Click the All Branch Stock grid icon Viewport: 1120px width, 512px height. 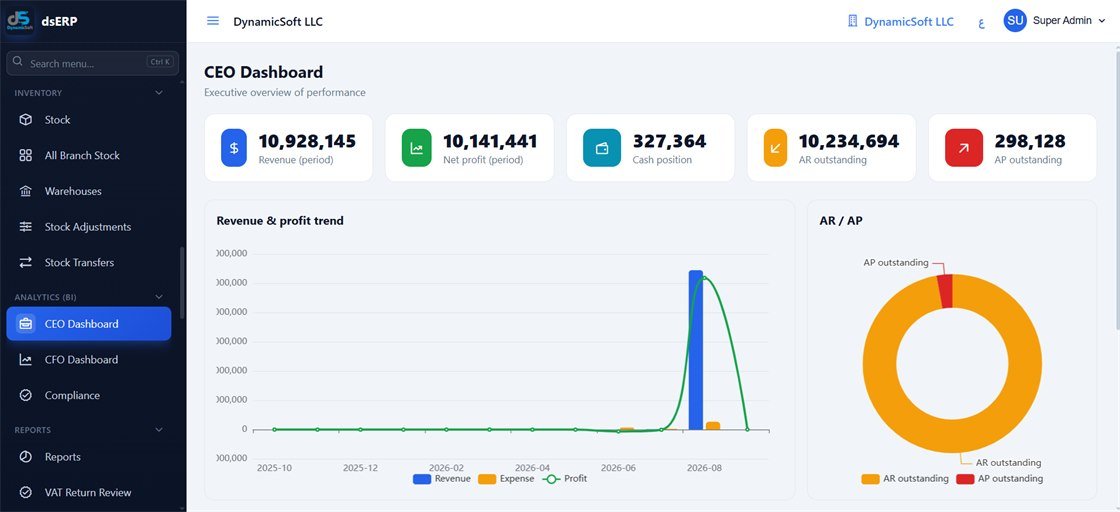coord(26,156)
